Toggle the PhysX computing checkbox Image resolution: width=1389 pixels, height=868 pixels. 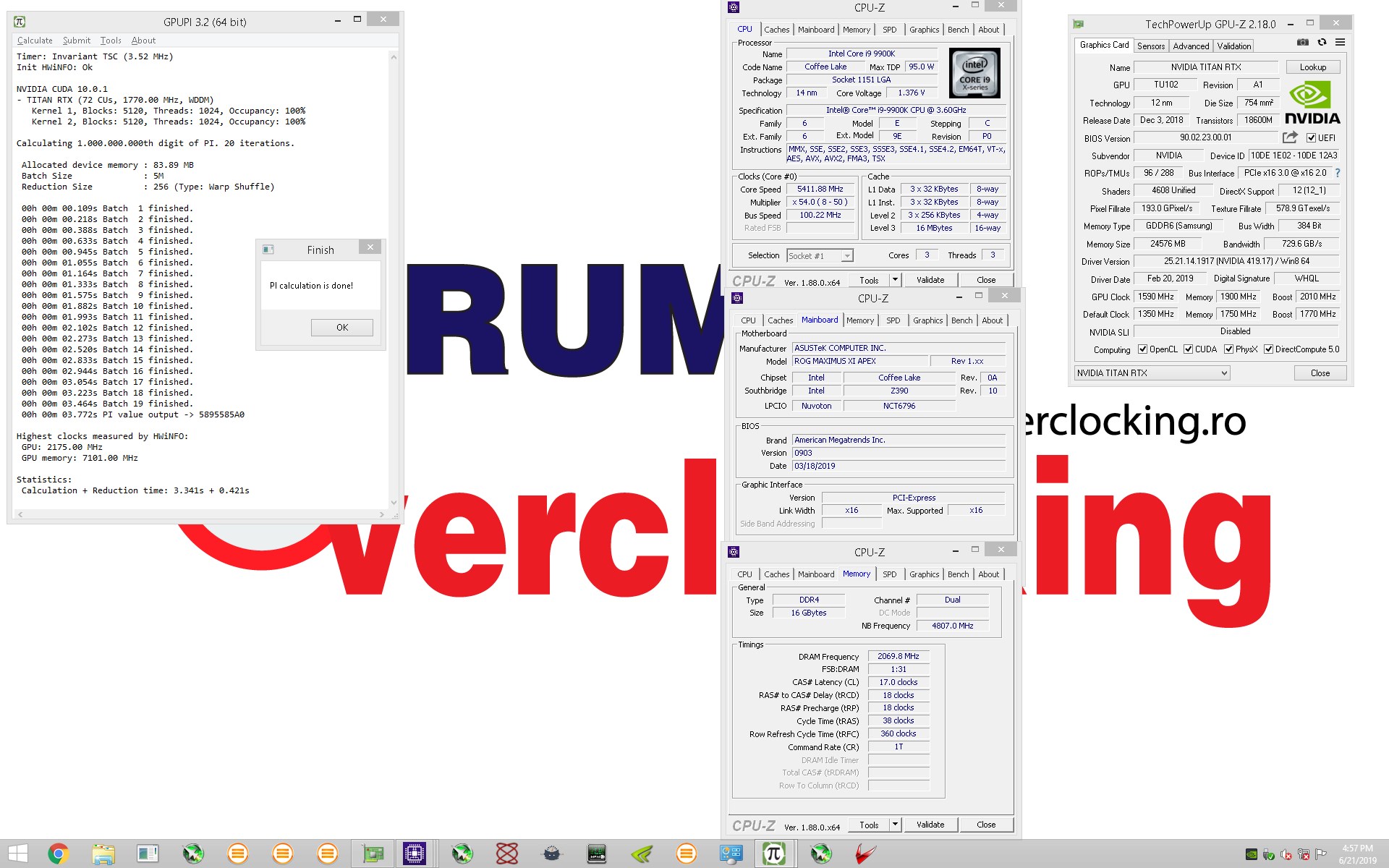tap(1228, 349)
